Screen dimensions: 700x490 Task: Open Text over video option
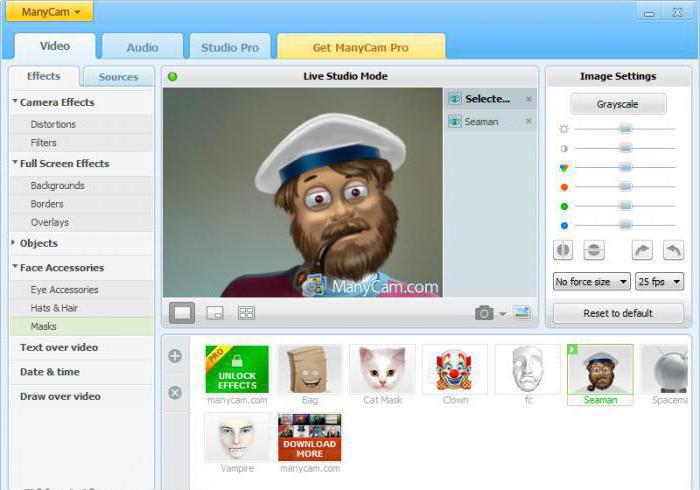coord(59,347)
